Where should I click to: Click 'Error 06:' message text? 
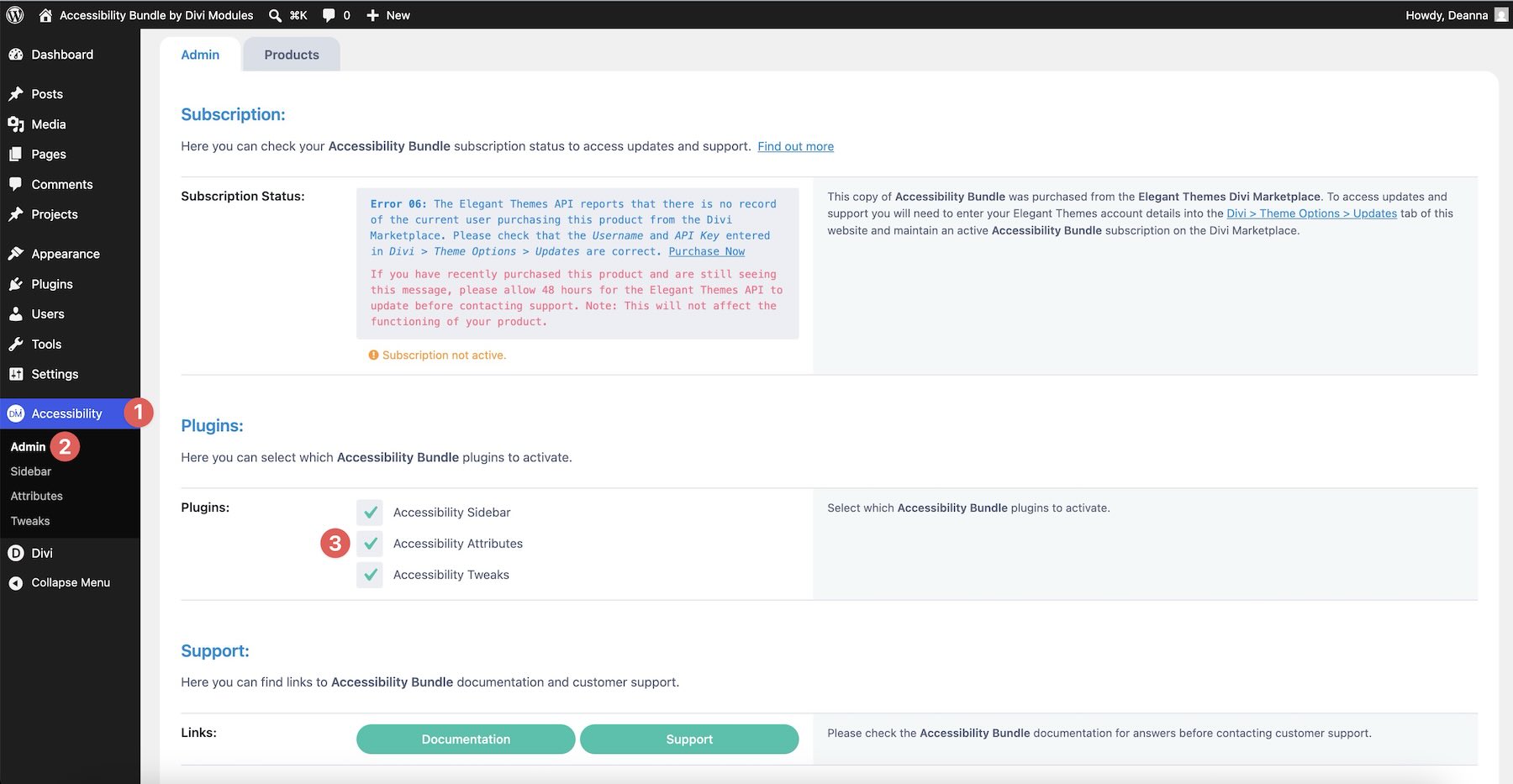(398, 204)
